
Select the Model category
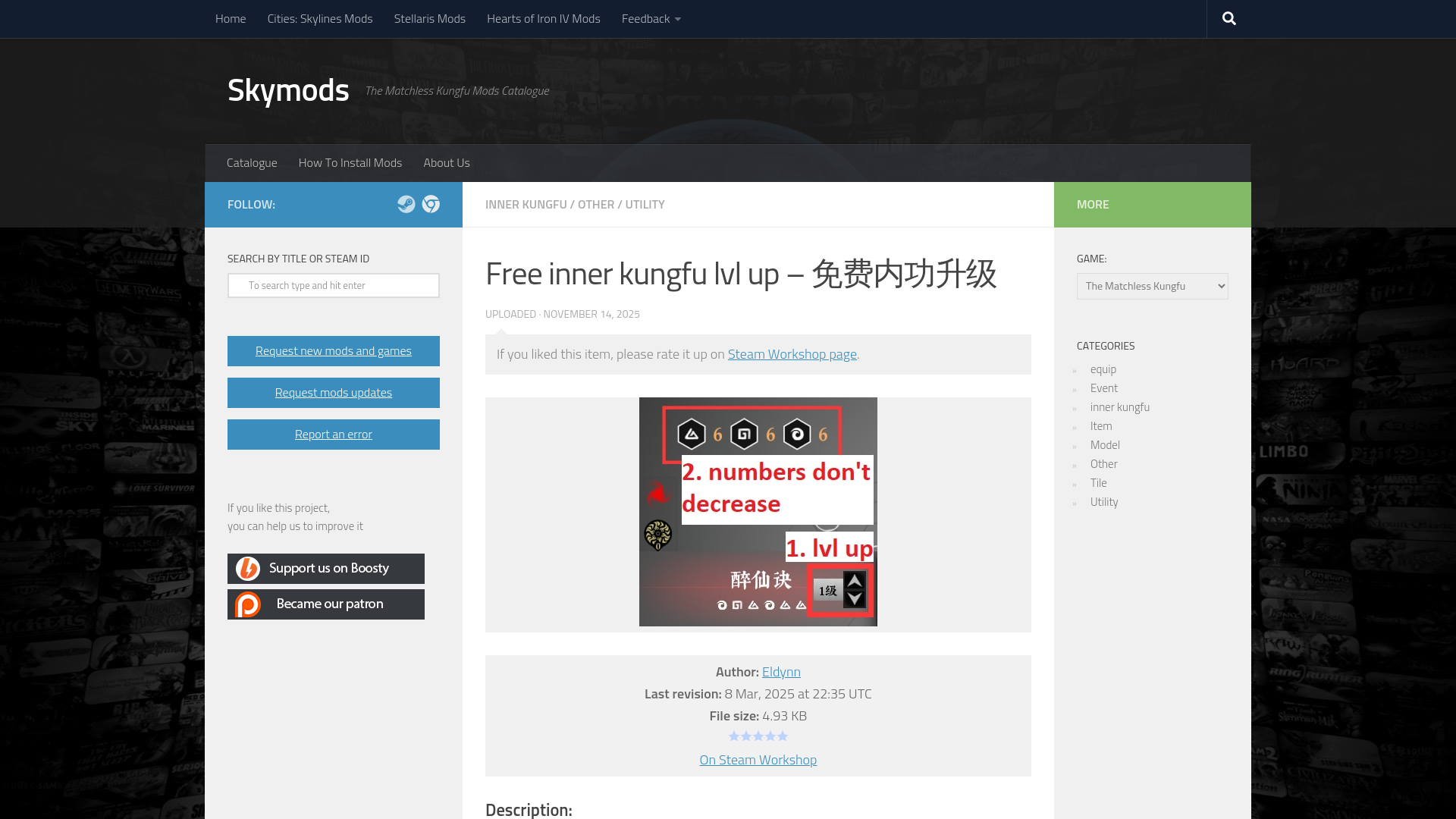1105,445
